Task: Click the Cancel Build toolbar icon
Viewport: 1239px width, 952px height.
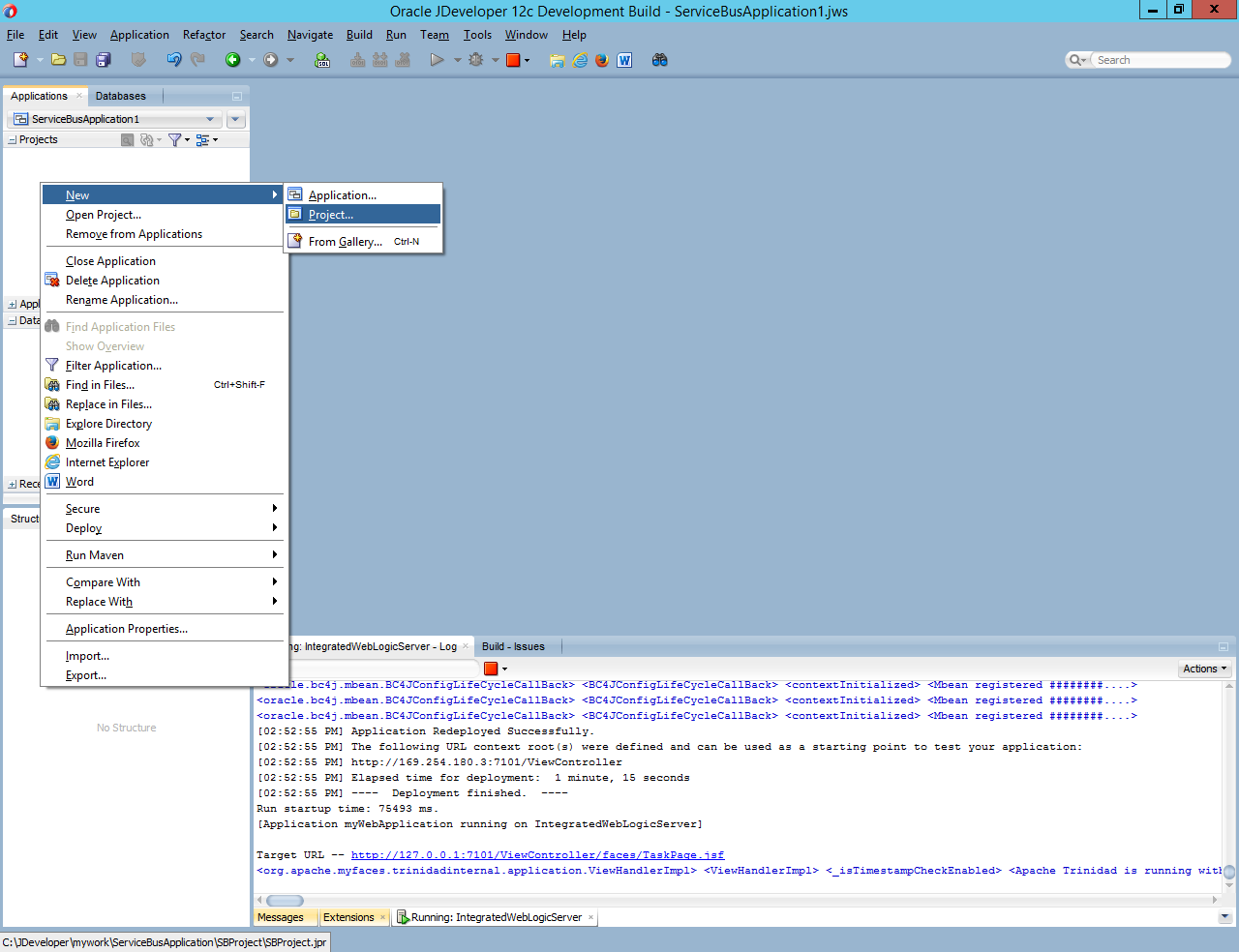Action: tap(403, 60)
